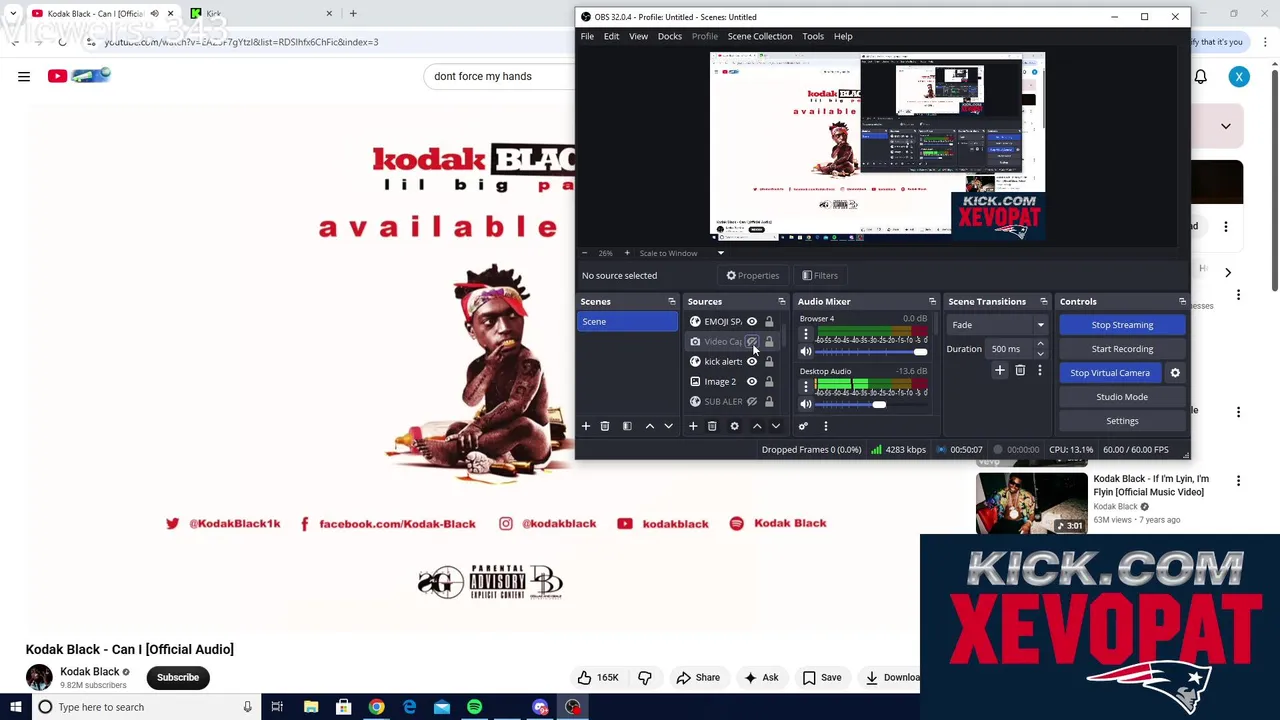Open the Scene Collection menu
This screenshot has width=1280, height=720.
pyautogui.click(x=760, y=36)
